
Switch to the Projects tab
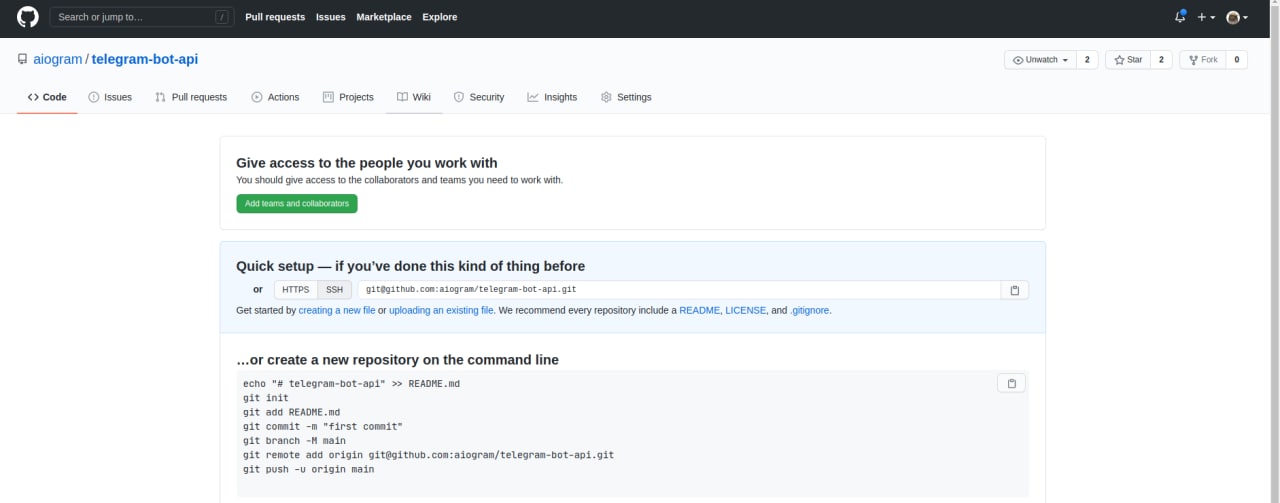(348, 97)
